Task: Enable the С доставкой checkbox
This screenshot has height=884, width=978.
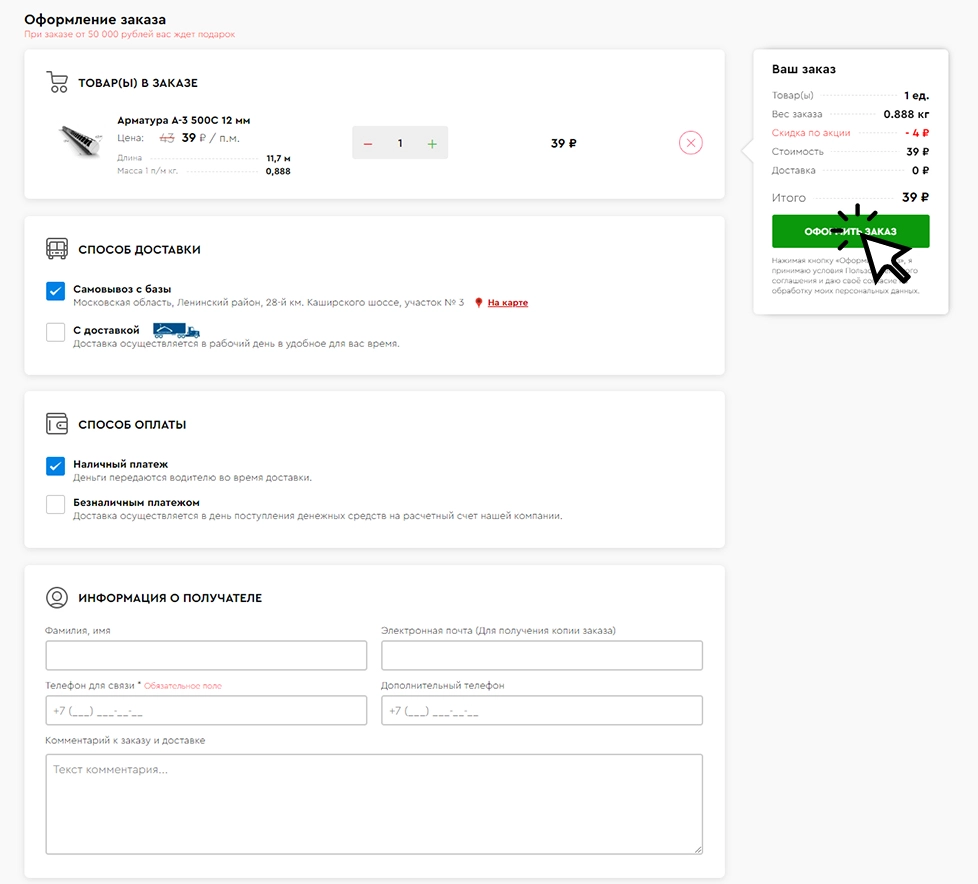Action: click(x=56, y=332)
